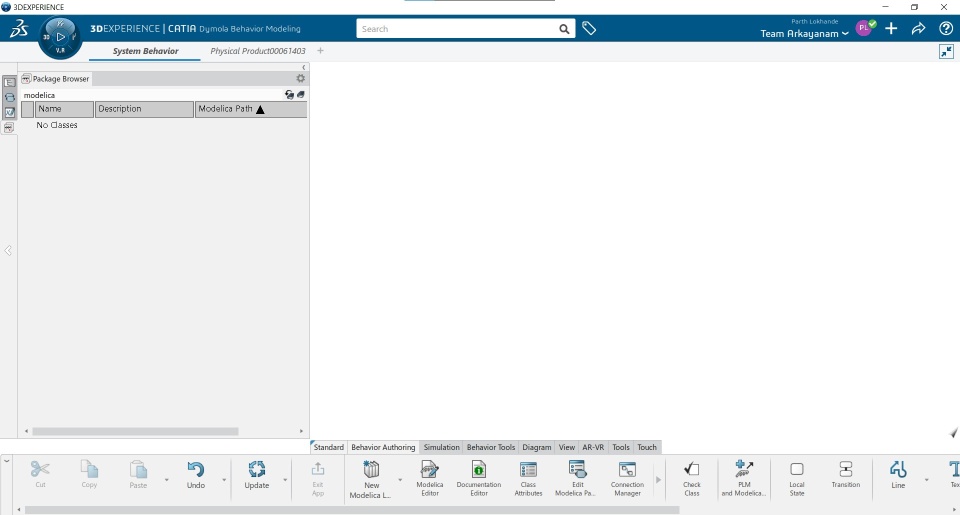Viewport: 960px width, 515px height.
Task: Sort by Modelica Path column header
Action: [x=251, y=109]
